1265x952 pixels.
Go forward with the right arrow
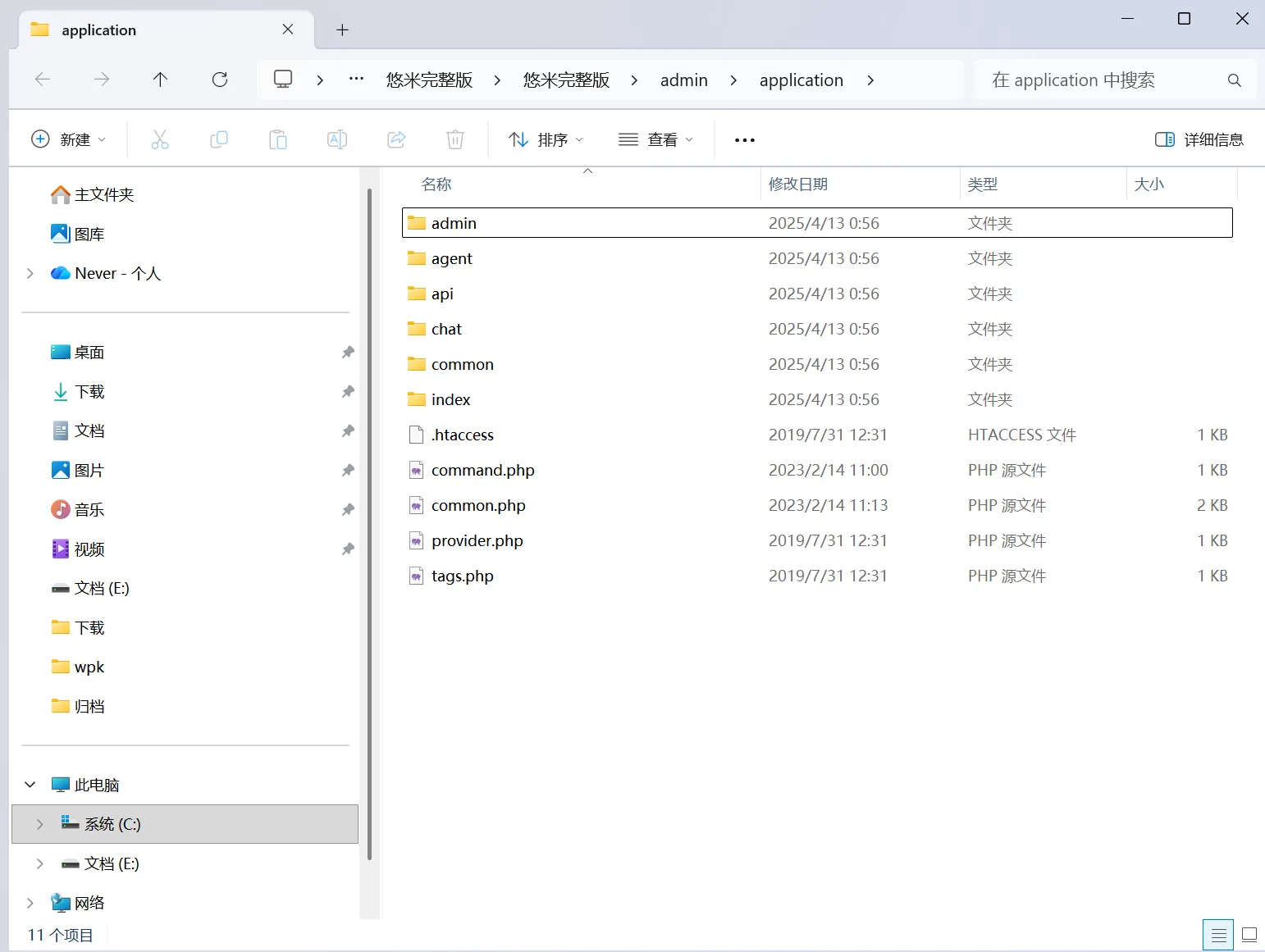(102, 80)
